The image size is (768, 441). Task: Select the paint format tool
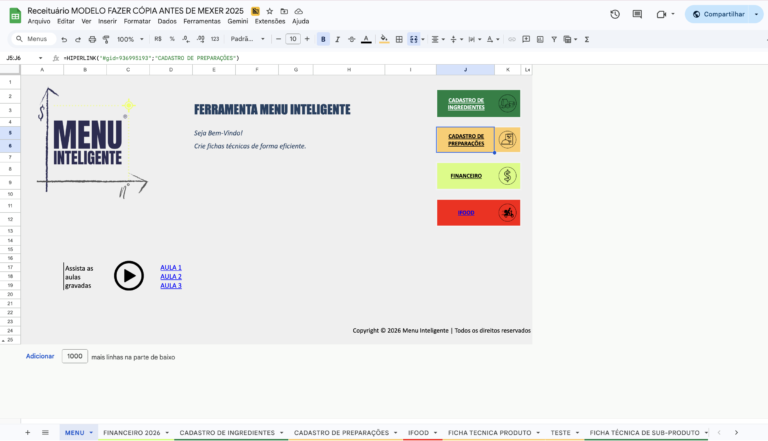point(106,39)
